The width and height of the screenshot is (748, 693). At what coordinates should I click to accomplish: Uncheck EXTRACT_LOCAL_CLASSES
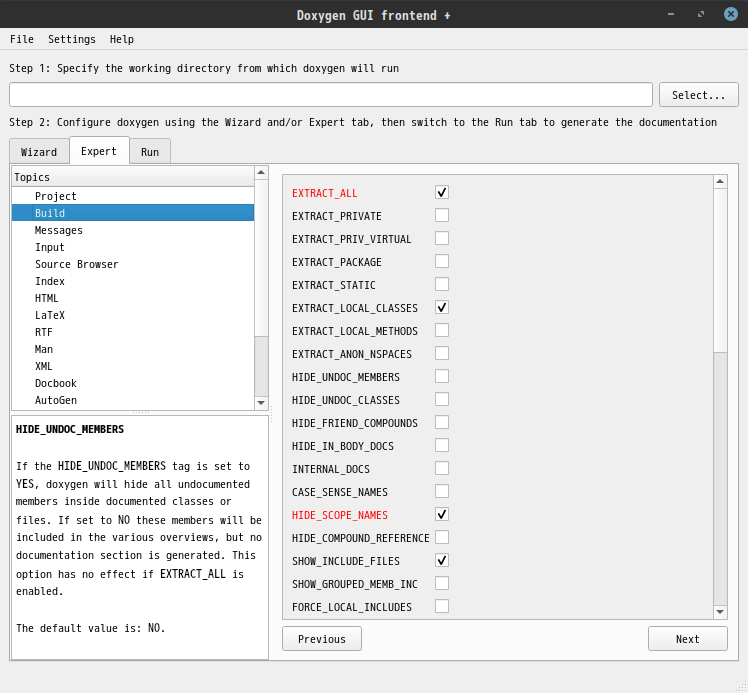[442, 307]
